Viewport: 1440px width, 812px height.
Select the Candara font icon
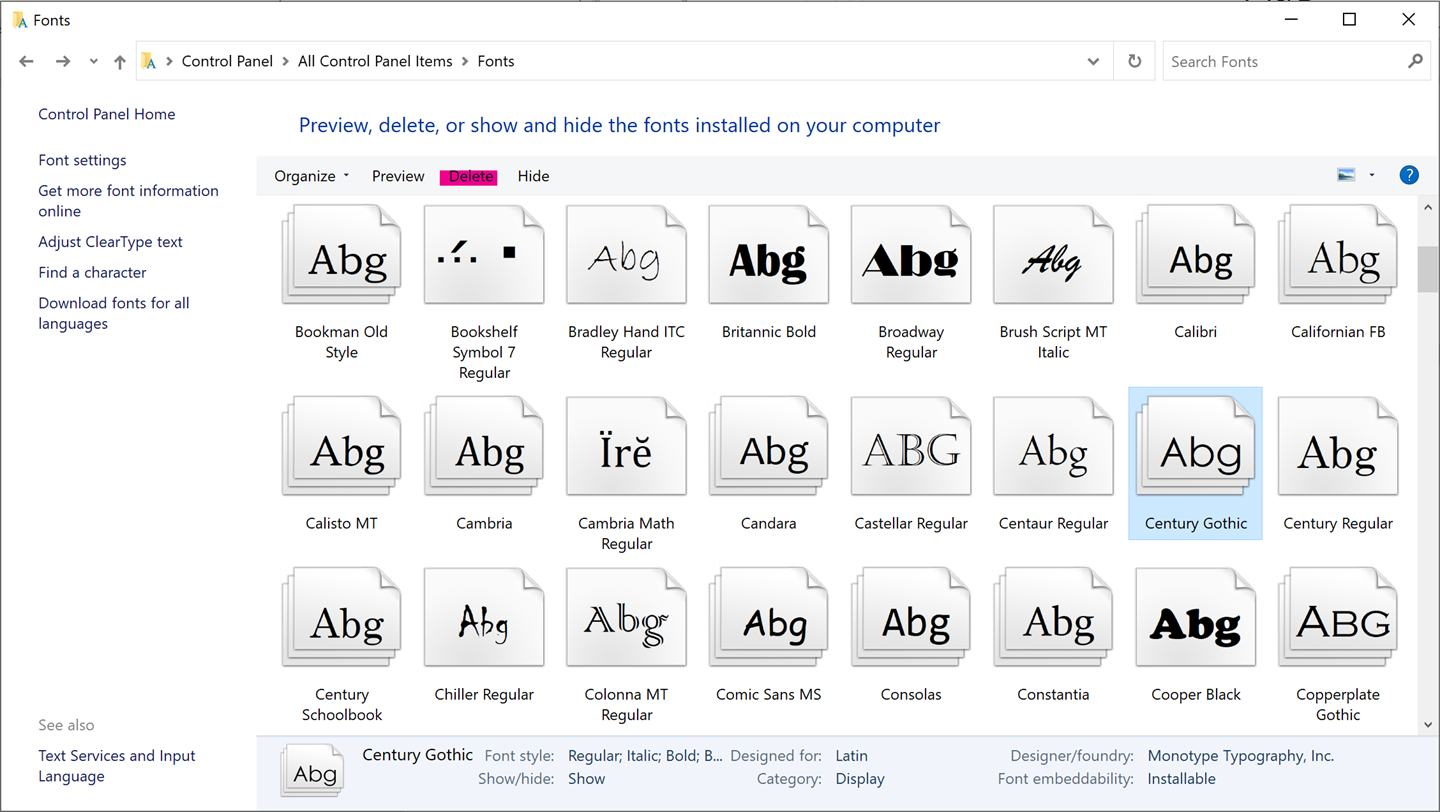(768, 446)
